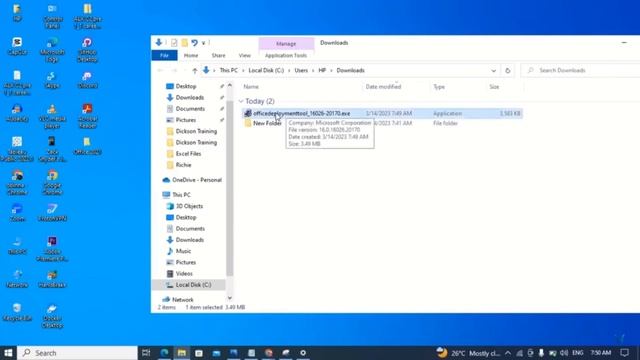Click the 'File folder' type cell

click(x=445, y=123)
